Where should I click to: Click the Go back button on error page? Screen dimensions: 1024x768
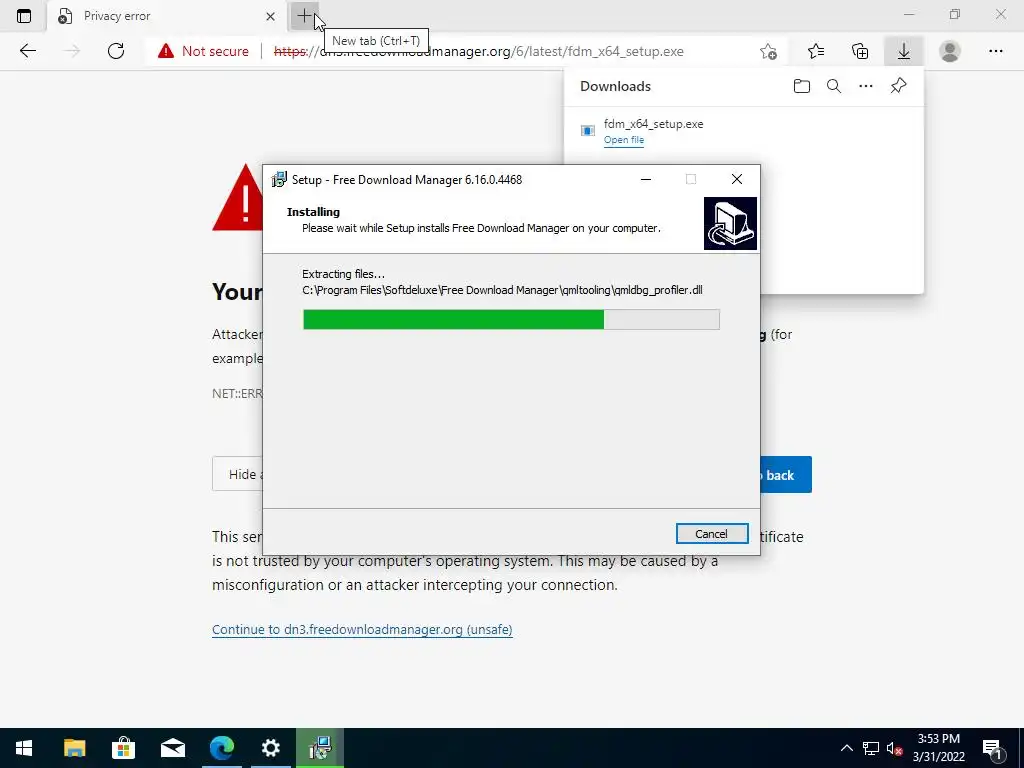786,475
